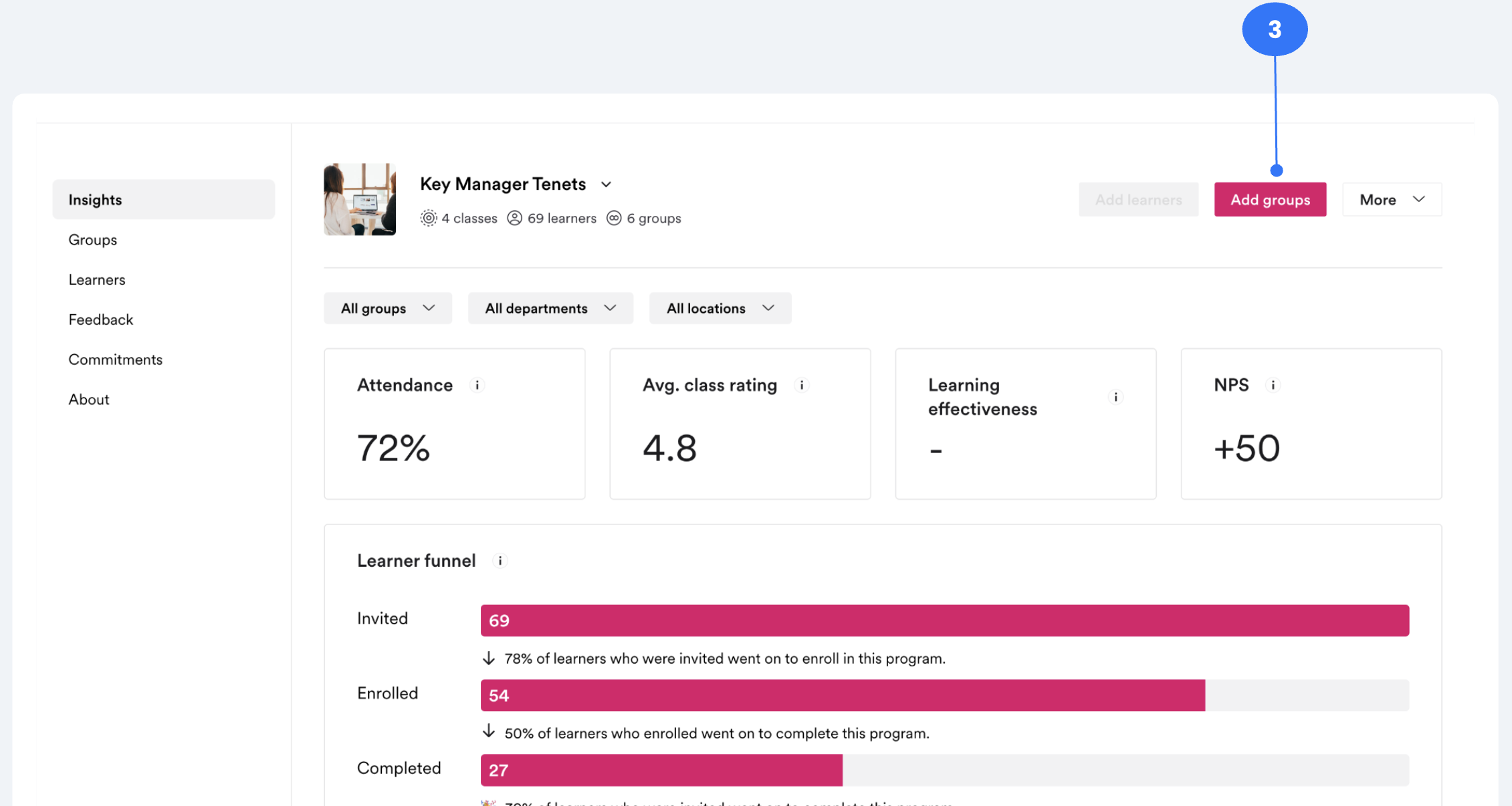Viewport: 1512px width, 806px height.
Task: Click the NPS info icon
Action: (x=1273, y=385)
